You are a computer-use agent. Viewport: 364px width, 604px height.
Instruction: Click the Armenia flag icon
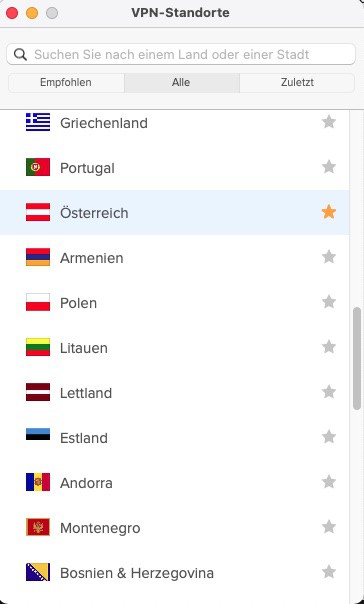click(x=38, y=257)
